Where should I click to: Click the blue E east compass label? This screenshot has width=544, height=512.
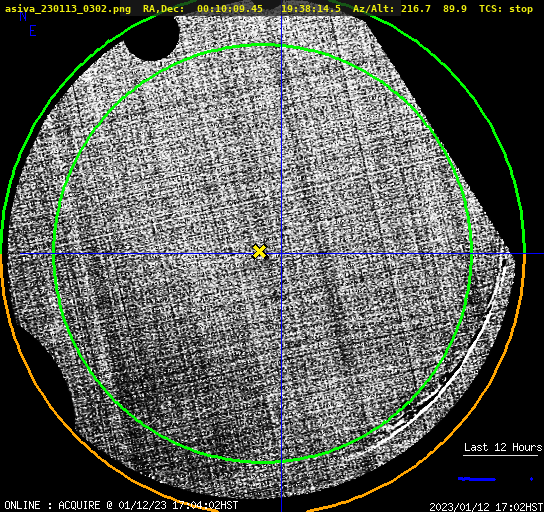33,31
